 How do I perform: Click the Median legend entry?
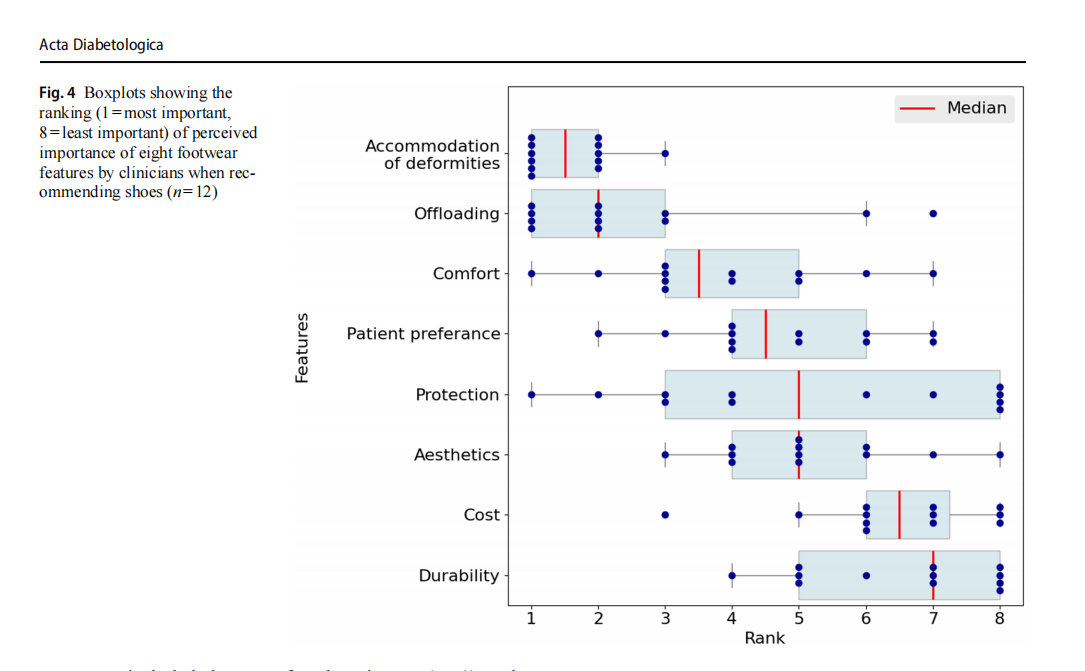tap(976, 108)
